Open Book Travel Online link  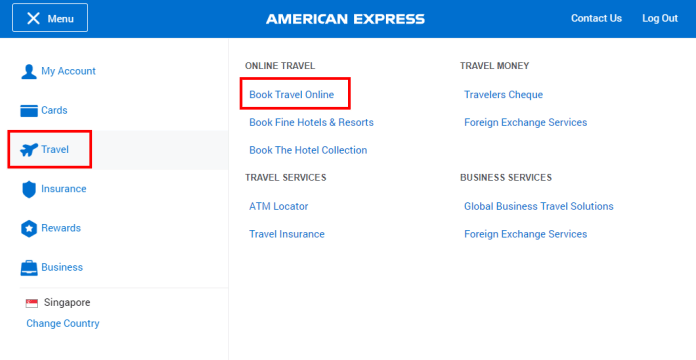pyautogui.click(x=291, y=95)
